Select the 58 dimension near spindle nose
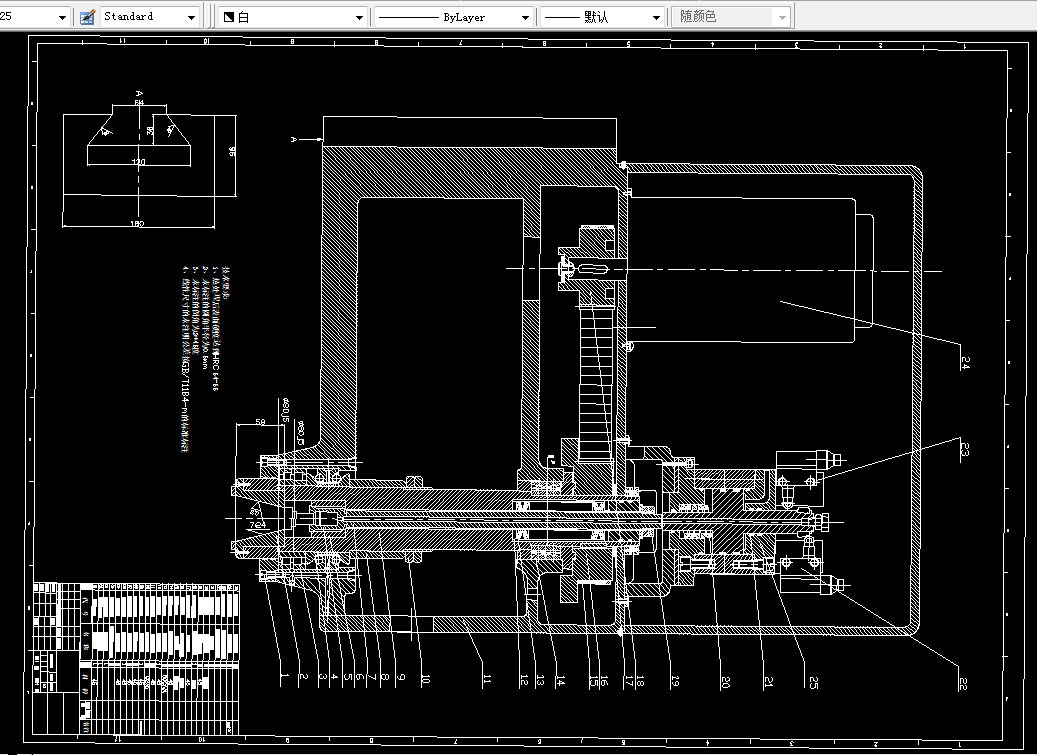Viewport: 1037px width, 755px height. [260, 422]
